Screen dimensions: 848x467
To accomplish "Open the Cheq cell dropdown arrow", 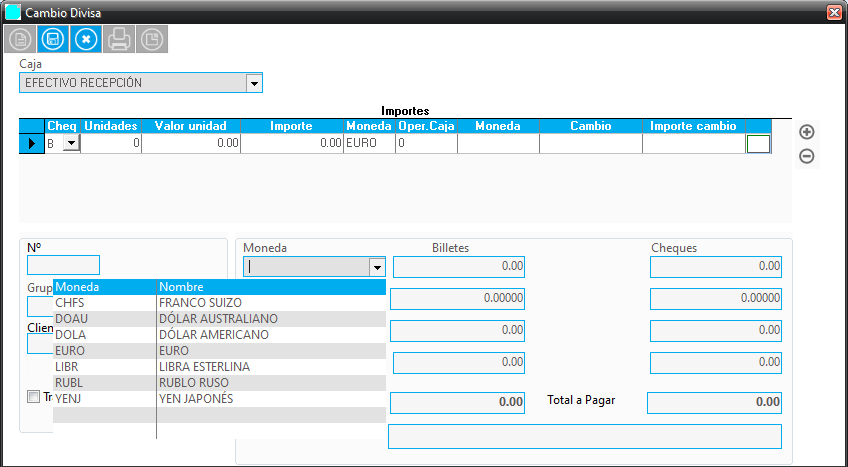I will pyautogui.click(x=71, y=143).
